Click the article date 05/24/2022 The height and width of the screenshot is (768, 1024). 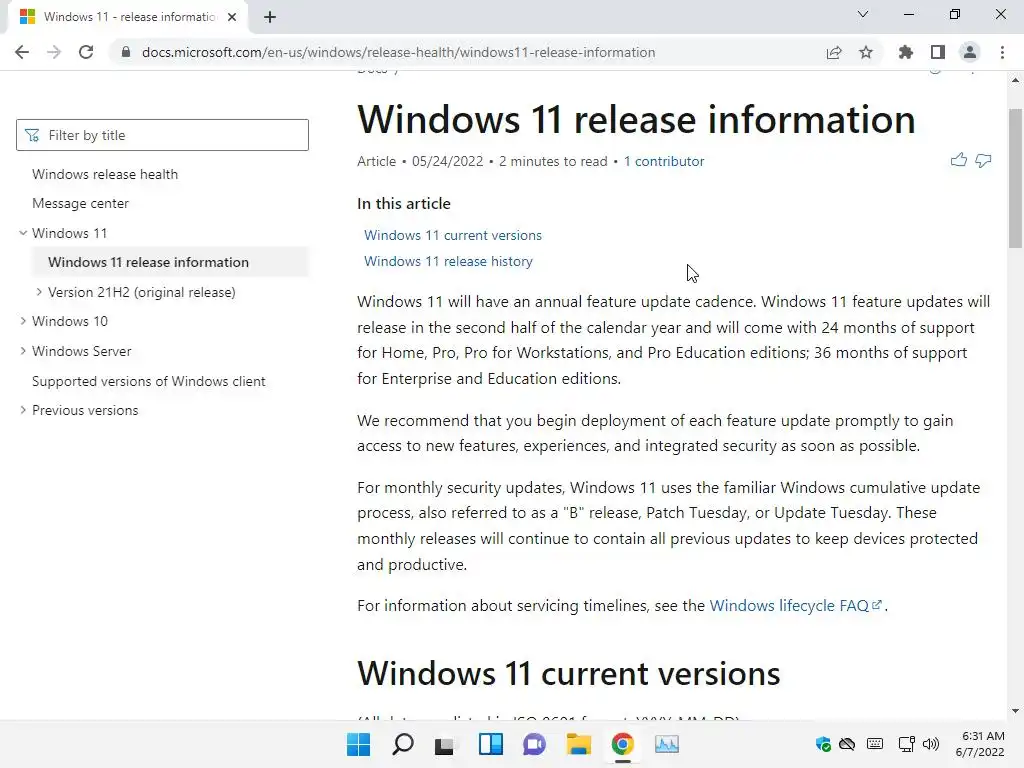447,161
